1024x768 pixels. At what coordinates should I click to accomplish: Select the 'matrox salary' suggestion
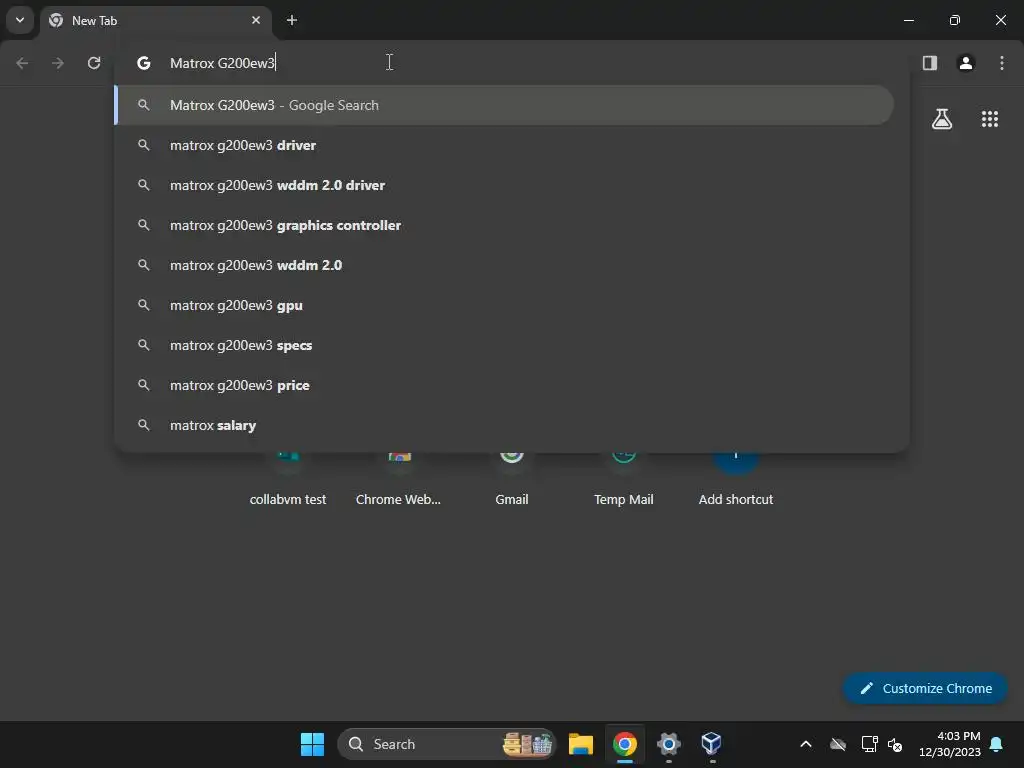(504, 425)
